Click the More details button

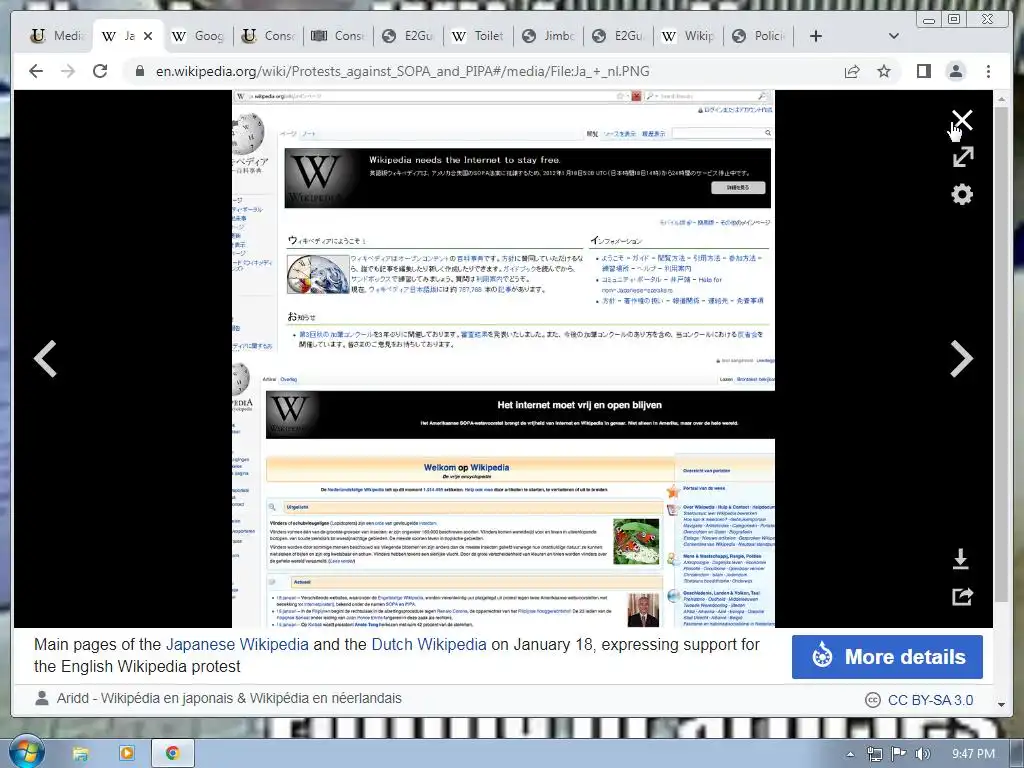pos(887,656)
